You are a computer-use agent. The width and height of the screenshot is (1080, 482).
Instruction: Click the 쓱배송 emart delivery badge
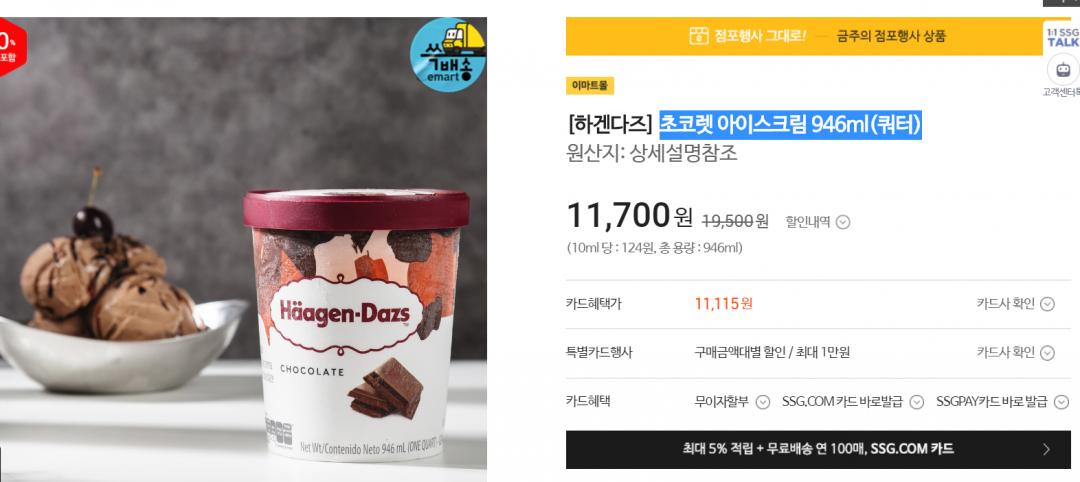[448, 55]
